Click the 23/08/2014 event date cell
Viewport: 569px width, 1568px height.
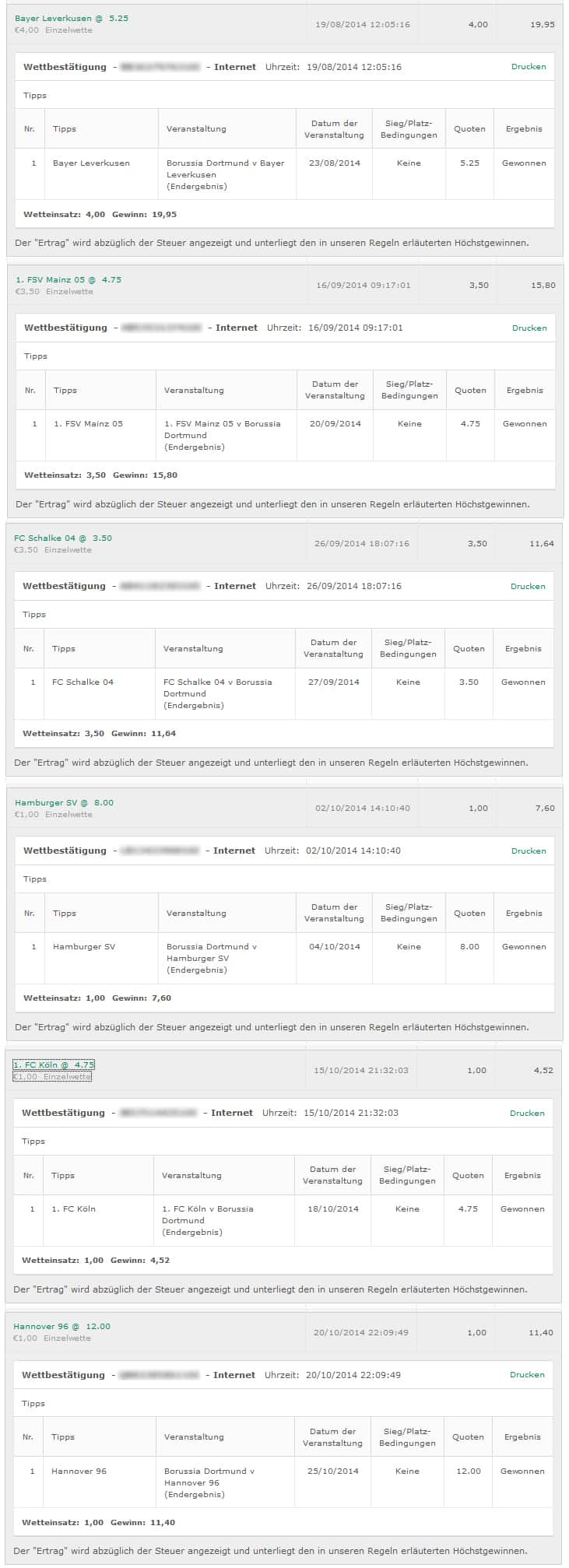click(x=335, y=163)
